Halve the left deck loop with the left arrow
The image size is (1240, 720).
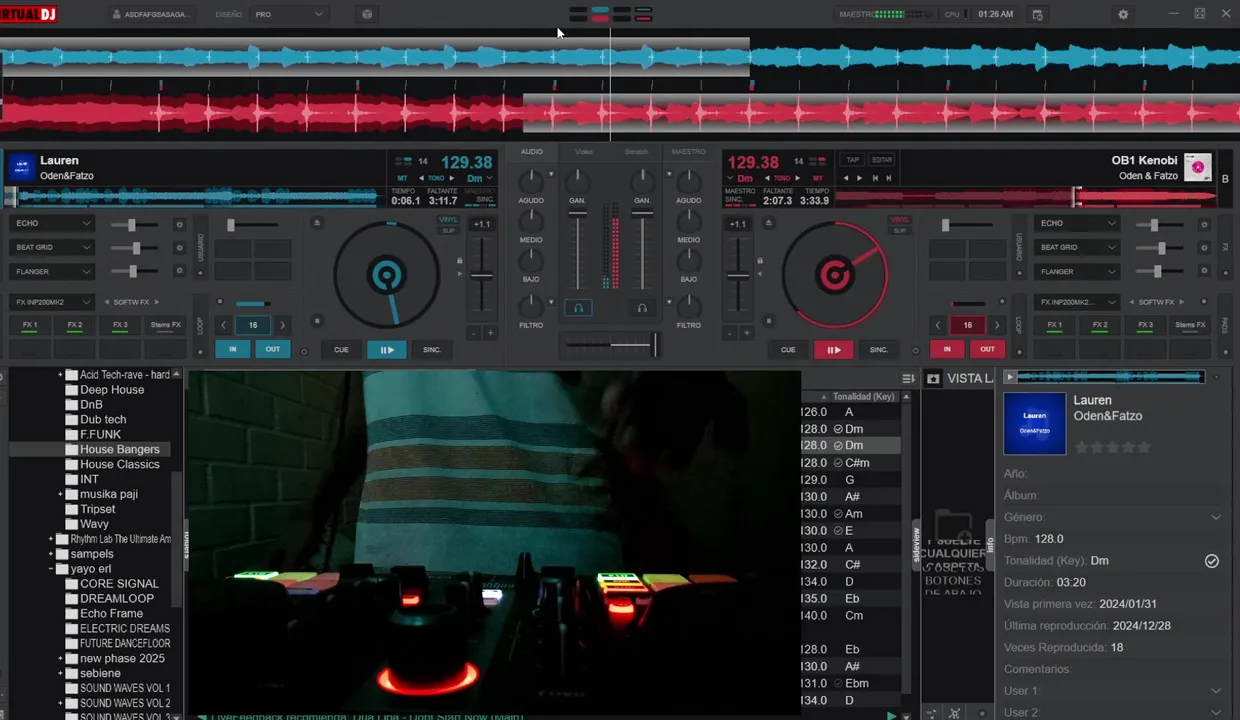[x=223, y=325]
